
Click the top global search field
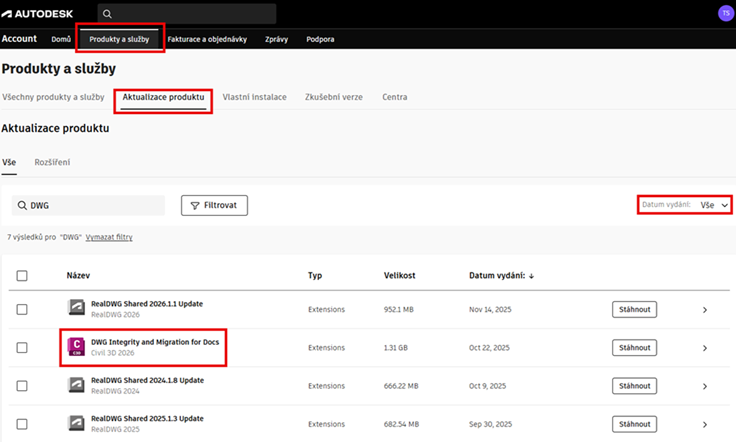(x=187, y=14)
